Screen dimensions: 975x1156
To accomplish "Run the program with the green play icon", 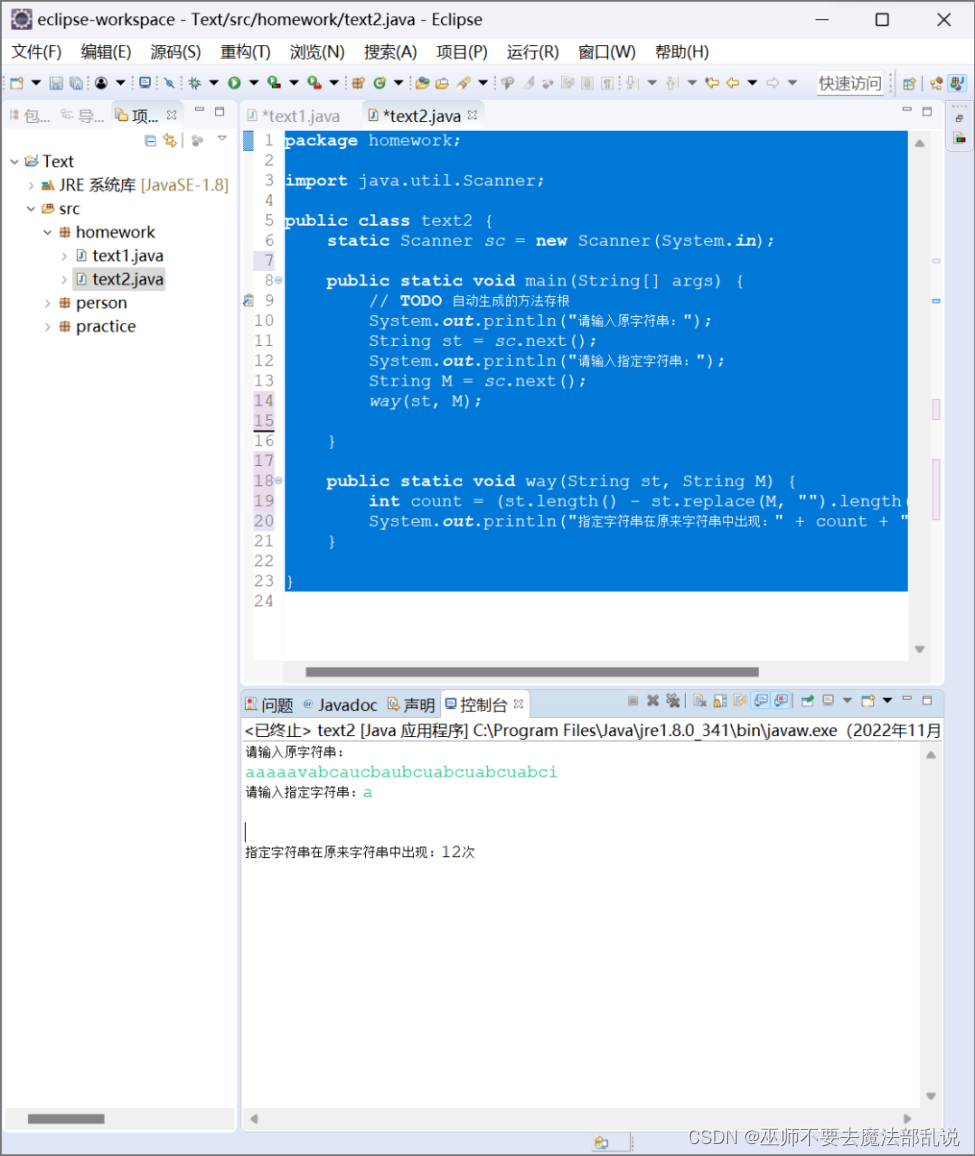I will point(235,83).
